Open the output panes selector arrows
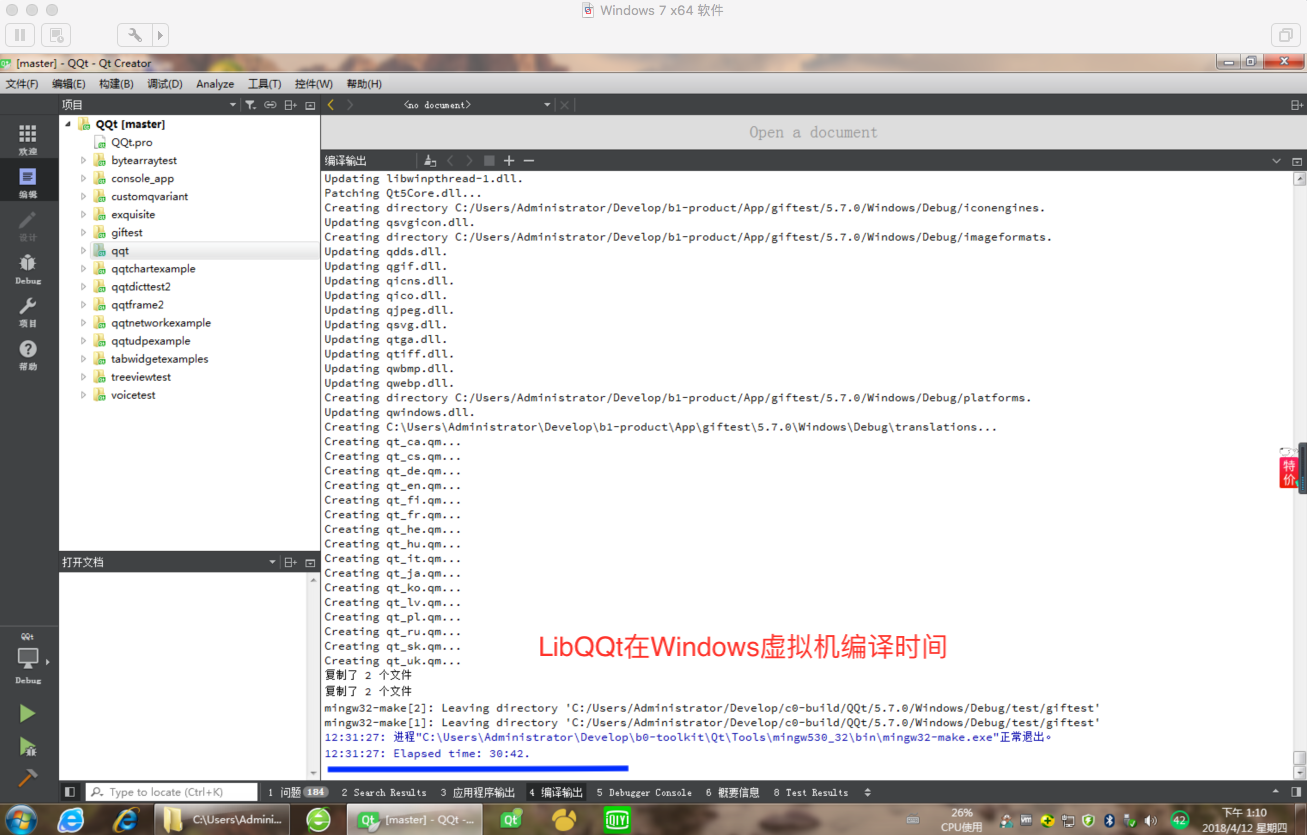The height and width of the screenshot is (835, 1307). click(x=867, y=792)
